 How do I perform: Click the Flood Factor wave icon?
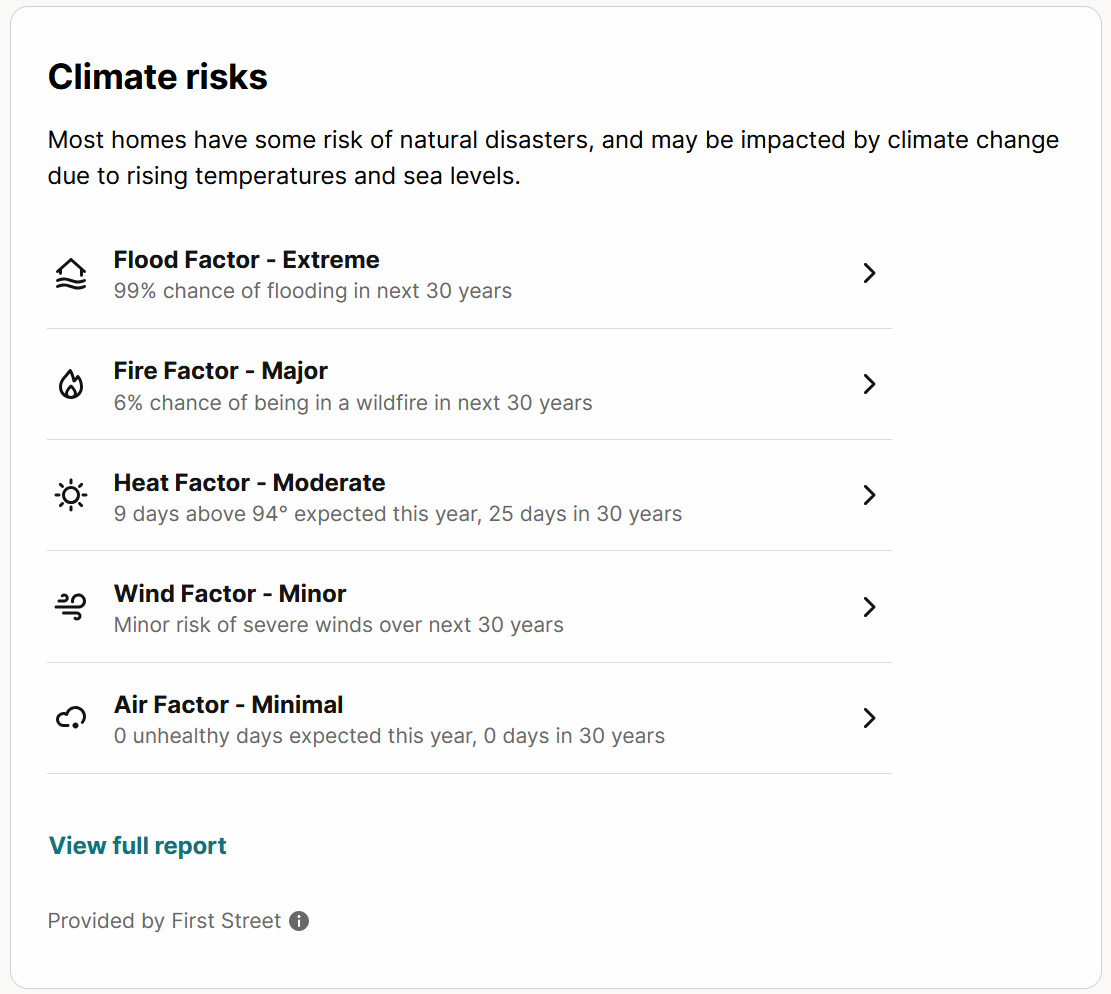[x=70, y=273]
